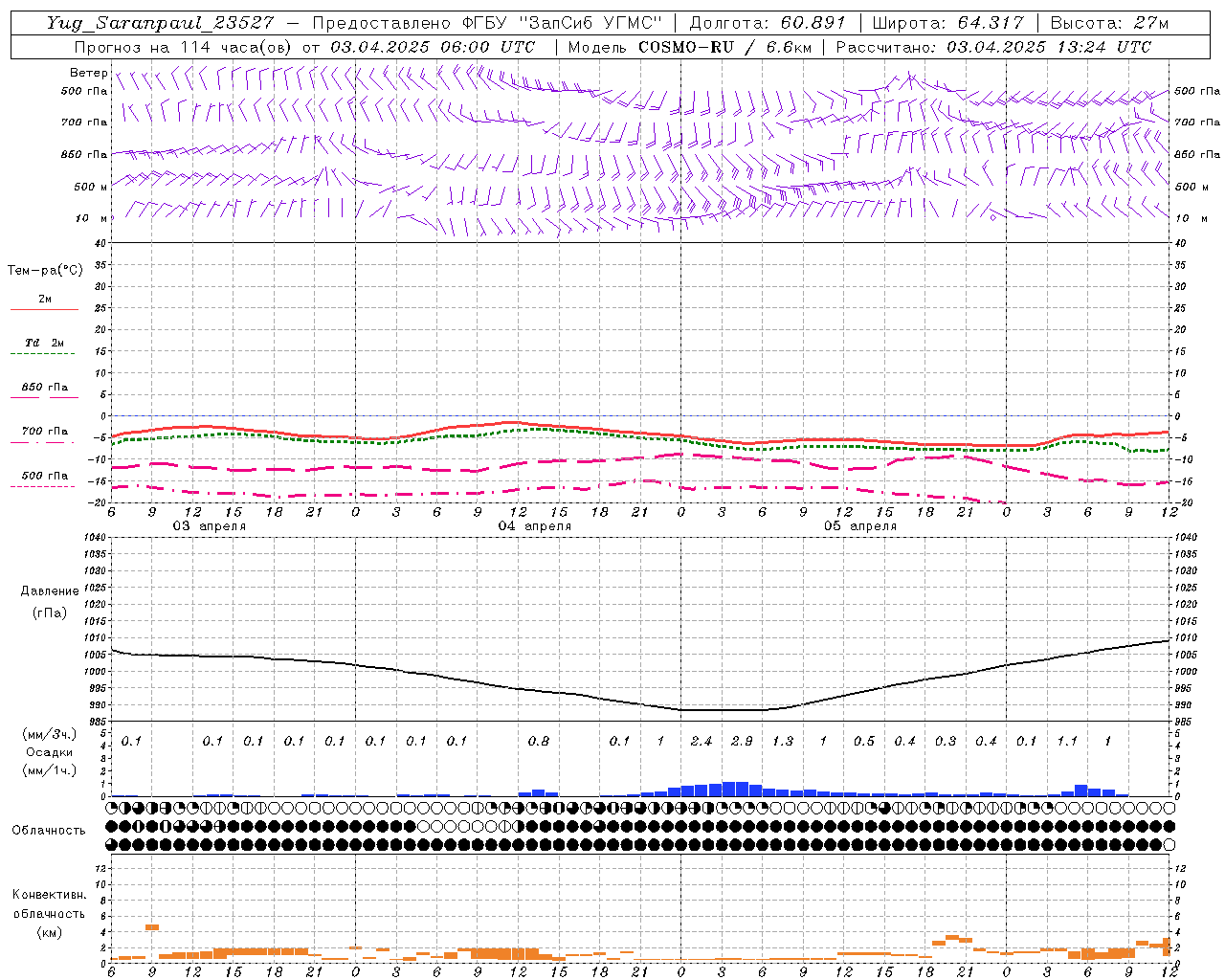
Task: Click the Td 2м legend label
Action: 44,343
